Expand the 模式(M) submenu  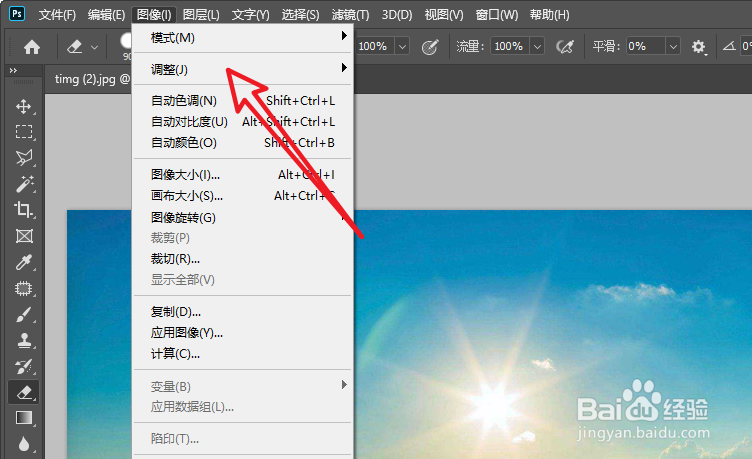(243, 37)
